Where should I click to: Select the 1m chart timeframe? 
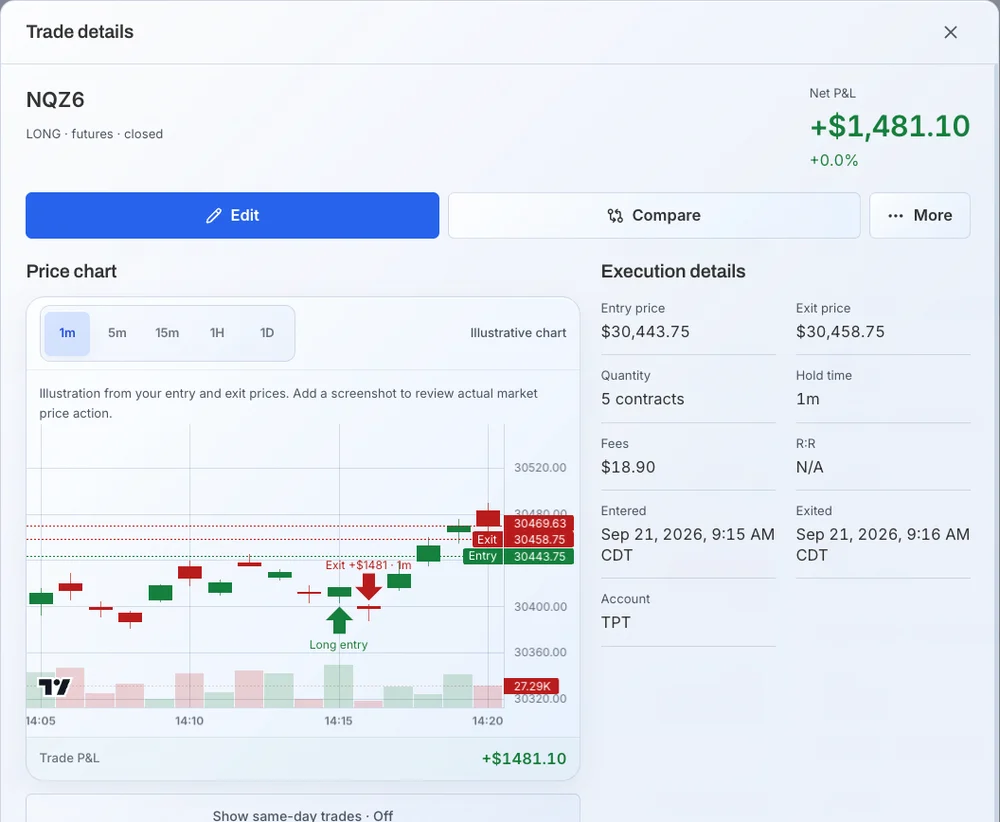tap(67, 333)
